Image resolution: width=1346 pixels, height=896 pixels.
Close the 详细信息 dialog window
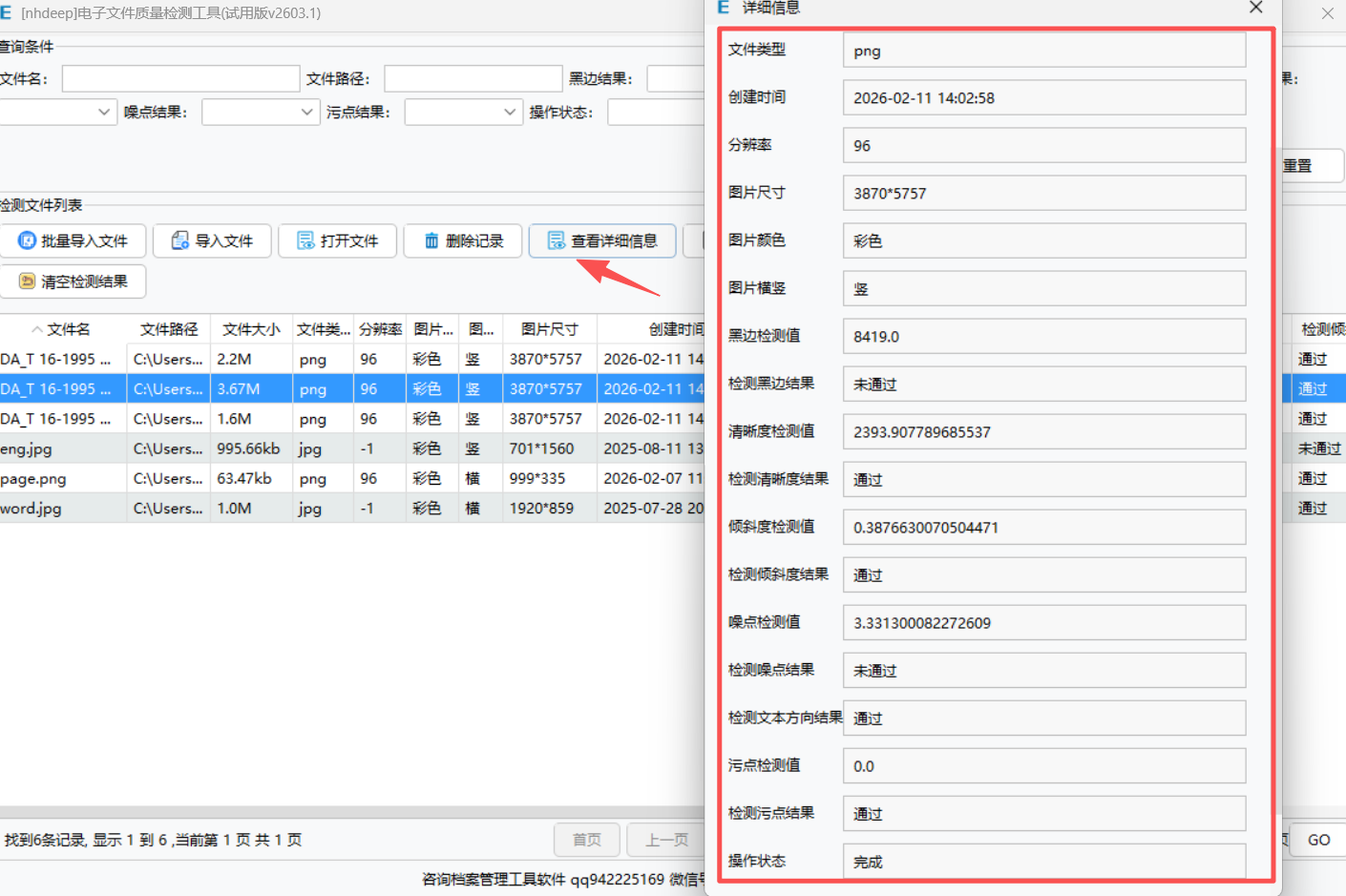pyautogui.click(x=1255, y=8)
